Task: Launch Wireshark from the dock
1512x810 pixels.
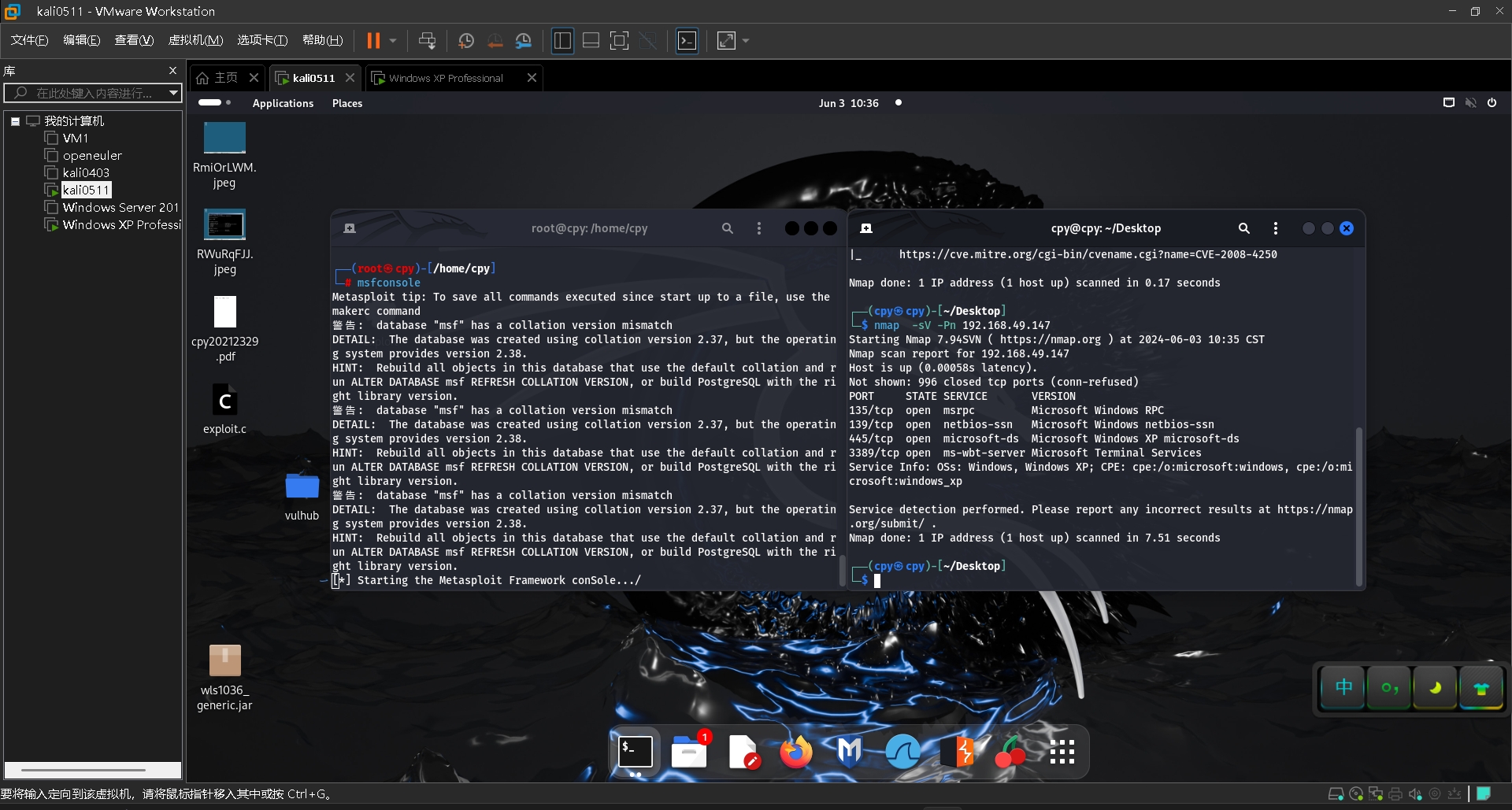Action: [x=902, y=752]
